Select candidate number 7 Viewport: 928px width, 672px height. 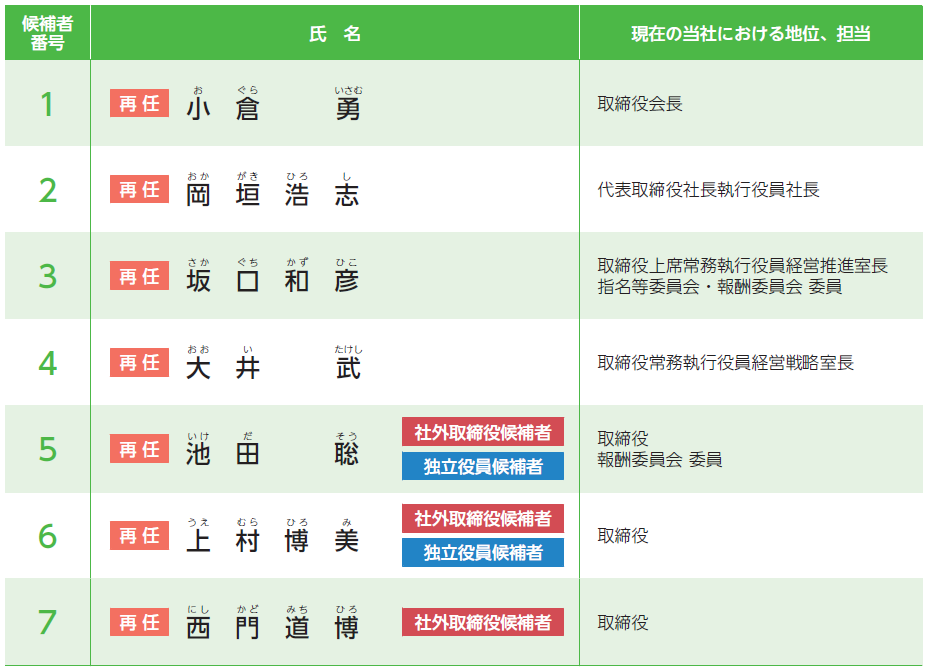pos(47,622)
